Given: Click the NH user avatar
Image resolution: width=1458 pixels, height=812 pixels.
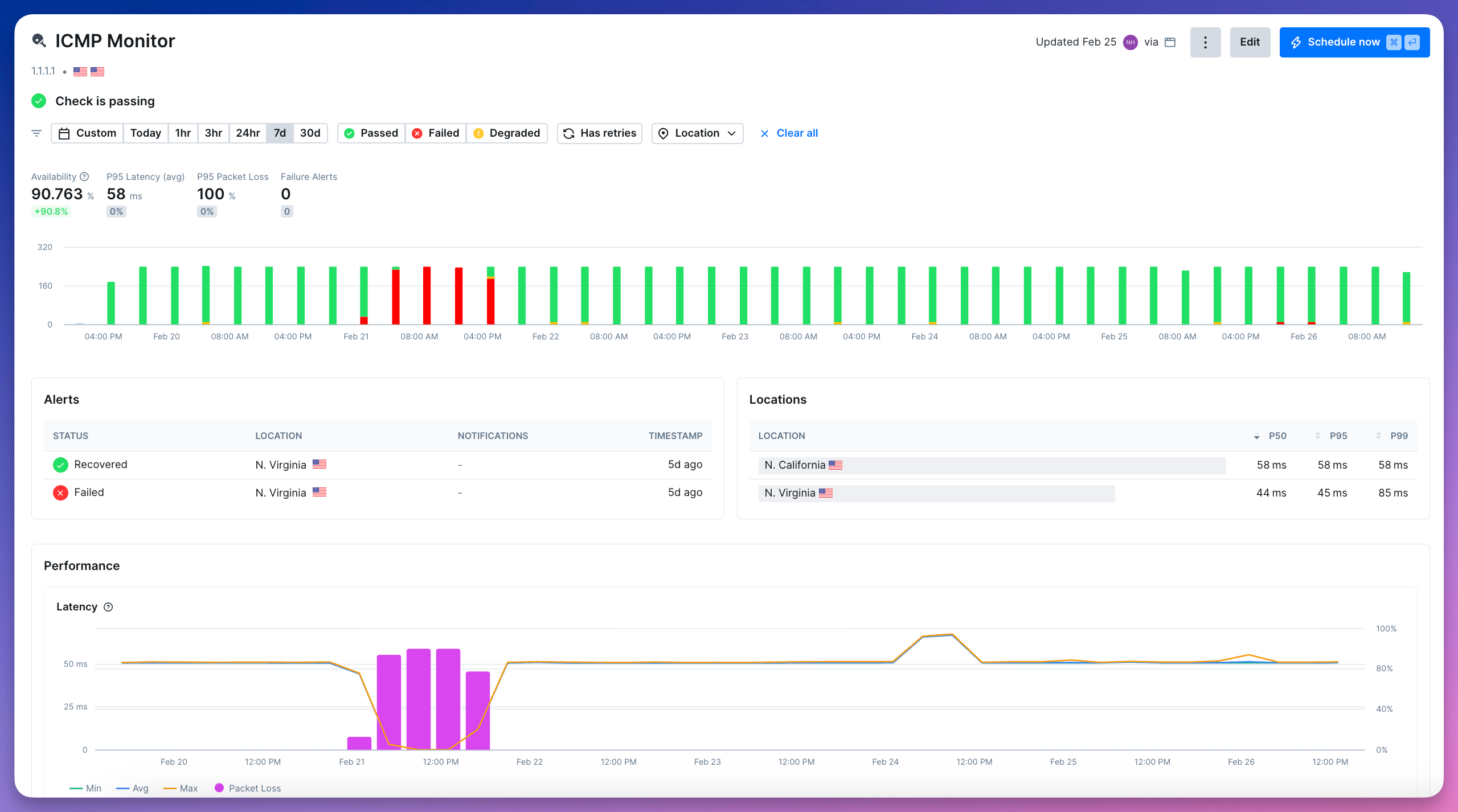Looking at the screenshot, I should tap(1130, 42).
